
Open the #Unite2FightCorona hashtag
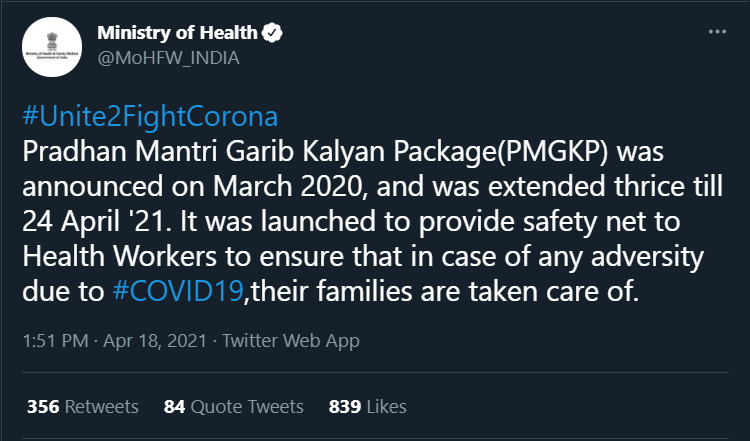149,115
